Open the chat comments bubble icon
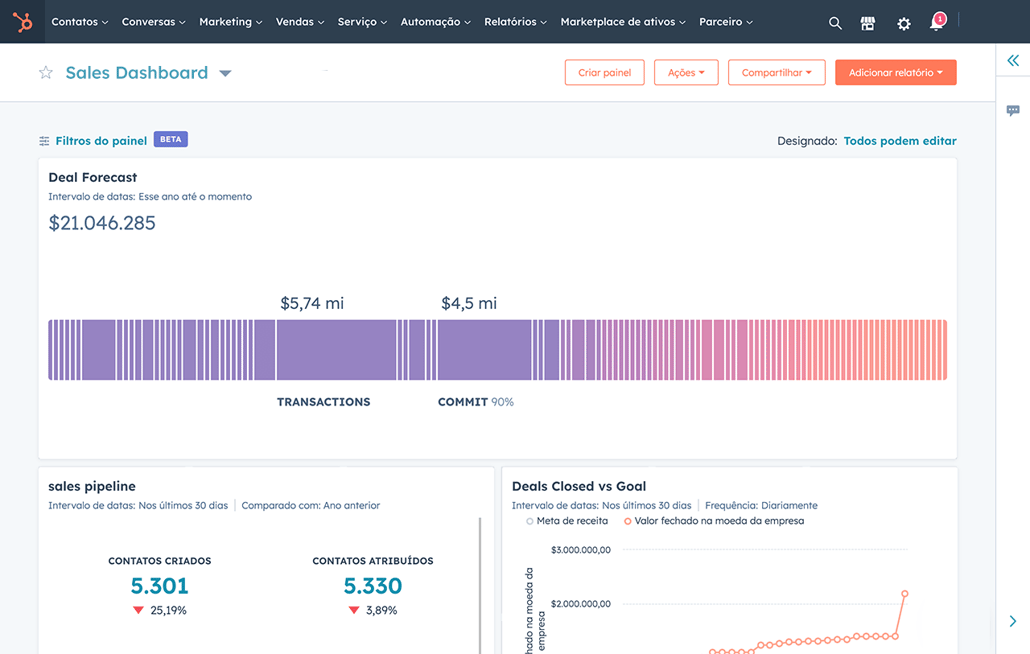Image resolution: width=1030 pixels, height=654 pixels. pyautogui.click(x=1013, y=111)
